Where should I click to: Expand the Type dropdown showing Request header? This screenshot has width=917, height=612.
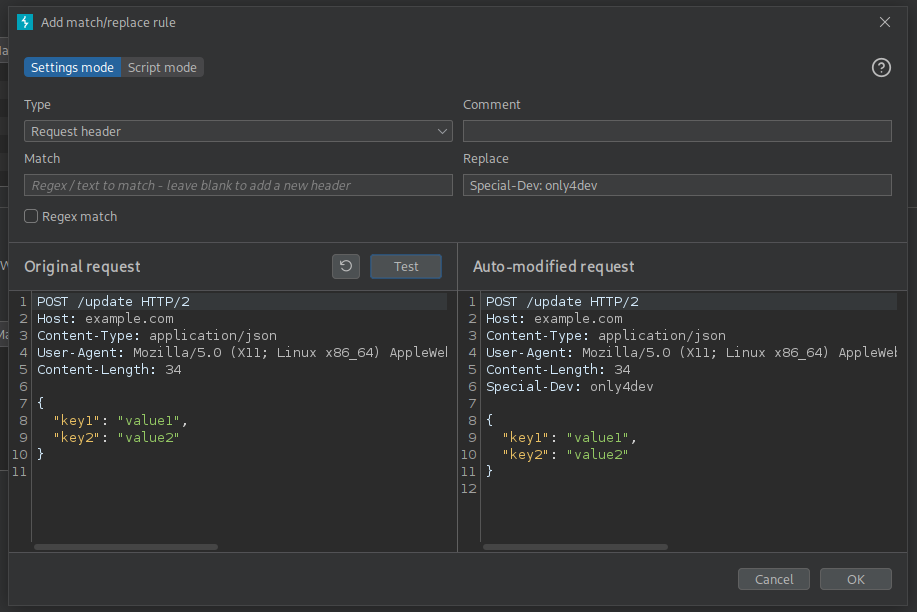[x=238, y=131]
